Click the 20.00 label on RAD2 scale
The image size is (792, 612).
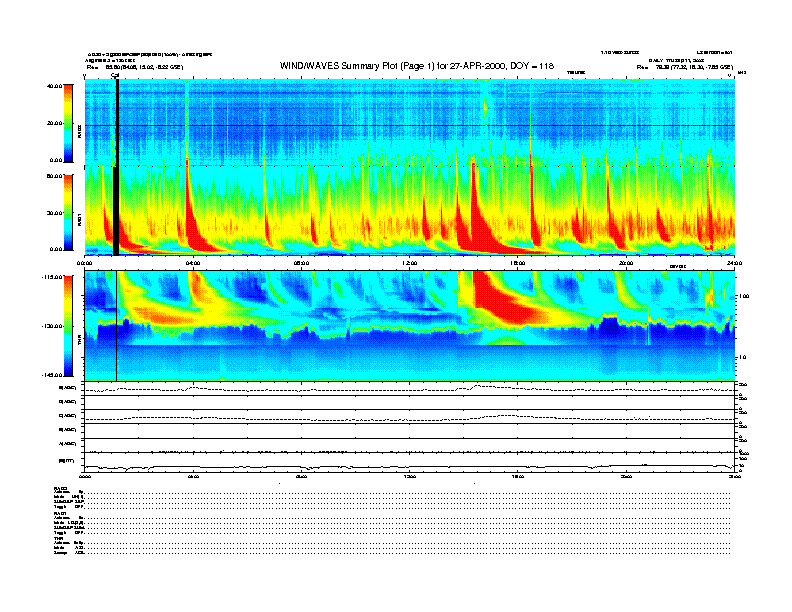click(55, 123)
